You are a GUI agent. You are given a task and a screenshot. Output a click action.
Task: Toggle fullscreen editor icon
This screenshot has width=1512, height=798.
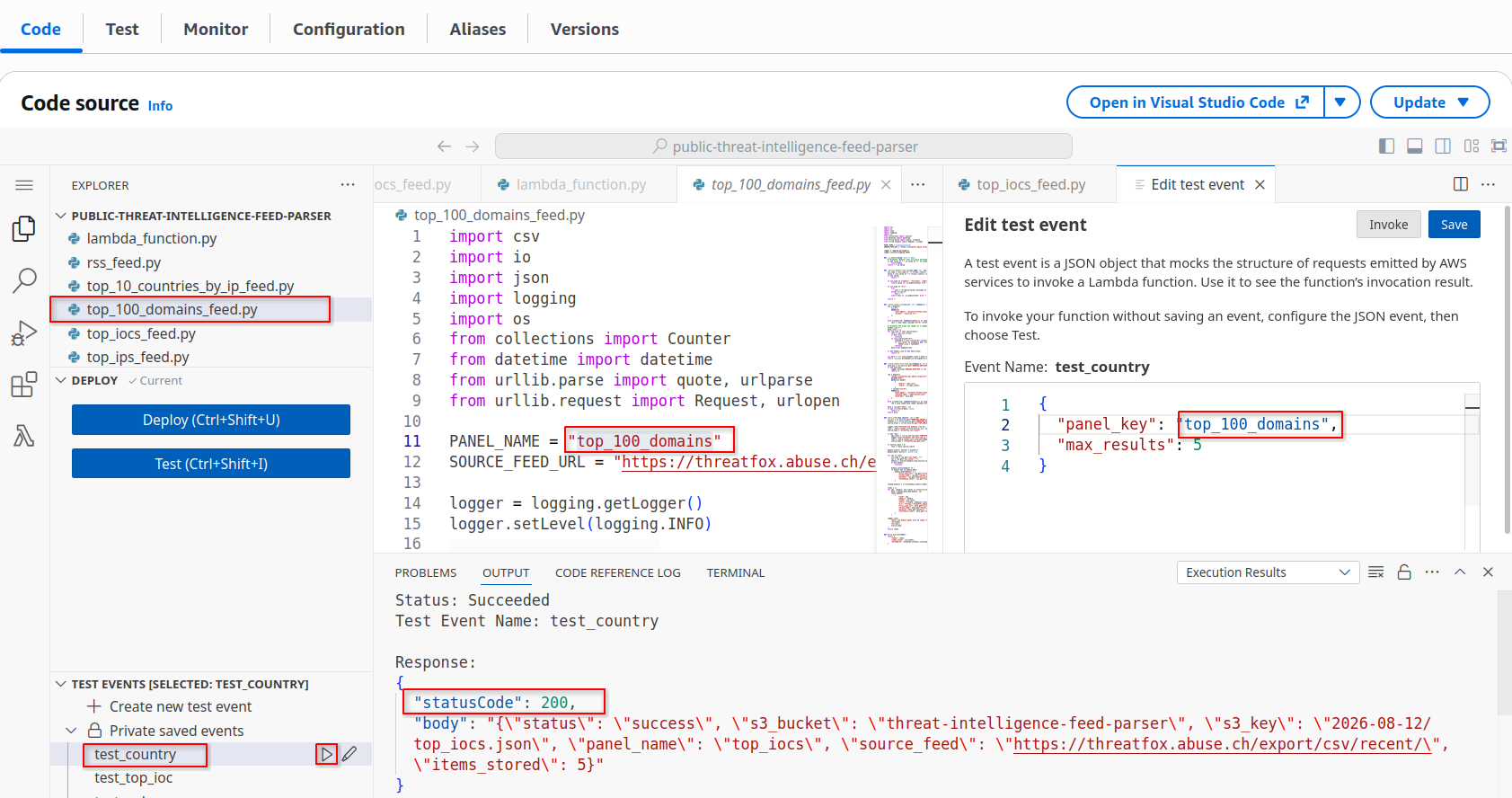pyautogui.click(x=1499, y=146)
